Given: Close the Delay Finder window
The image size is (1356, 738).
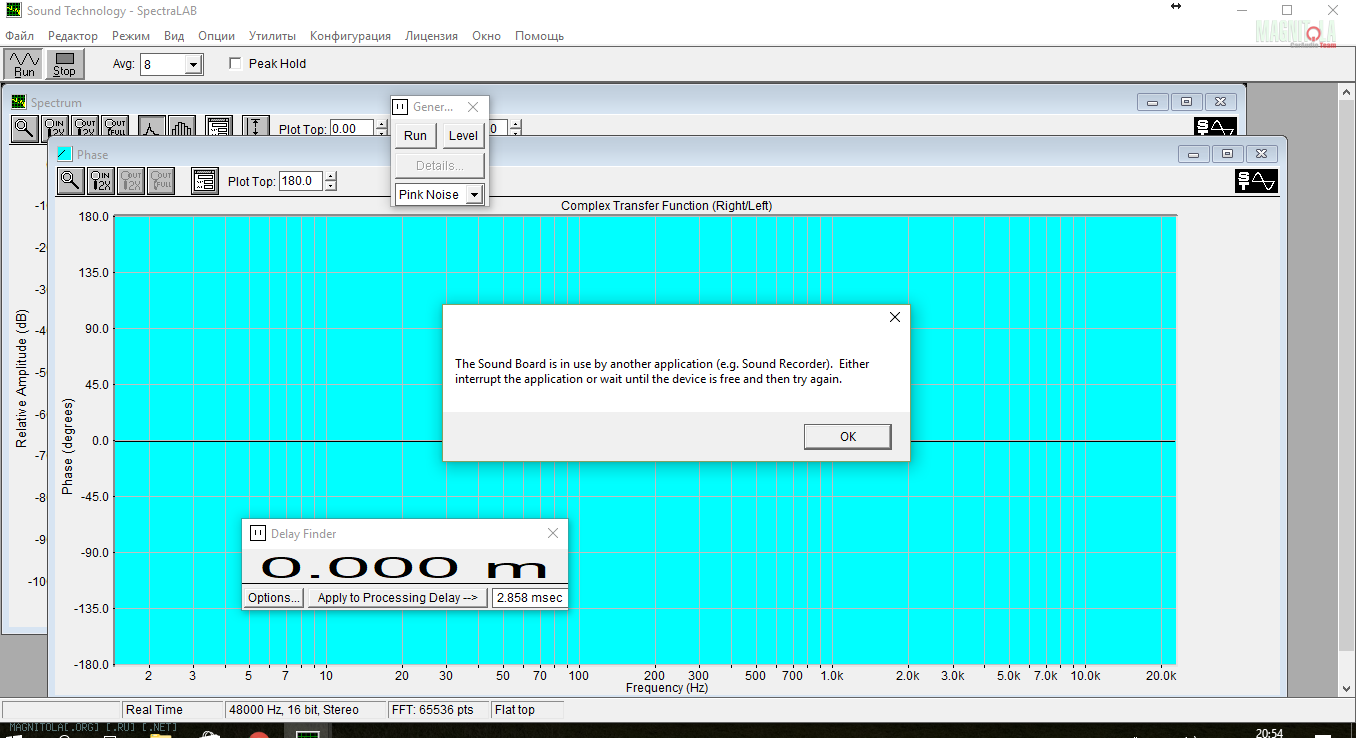Looking at the screenshot, I should [553, 533].
